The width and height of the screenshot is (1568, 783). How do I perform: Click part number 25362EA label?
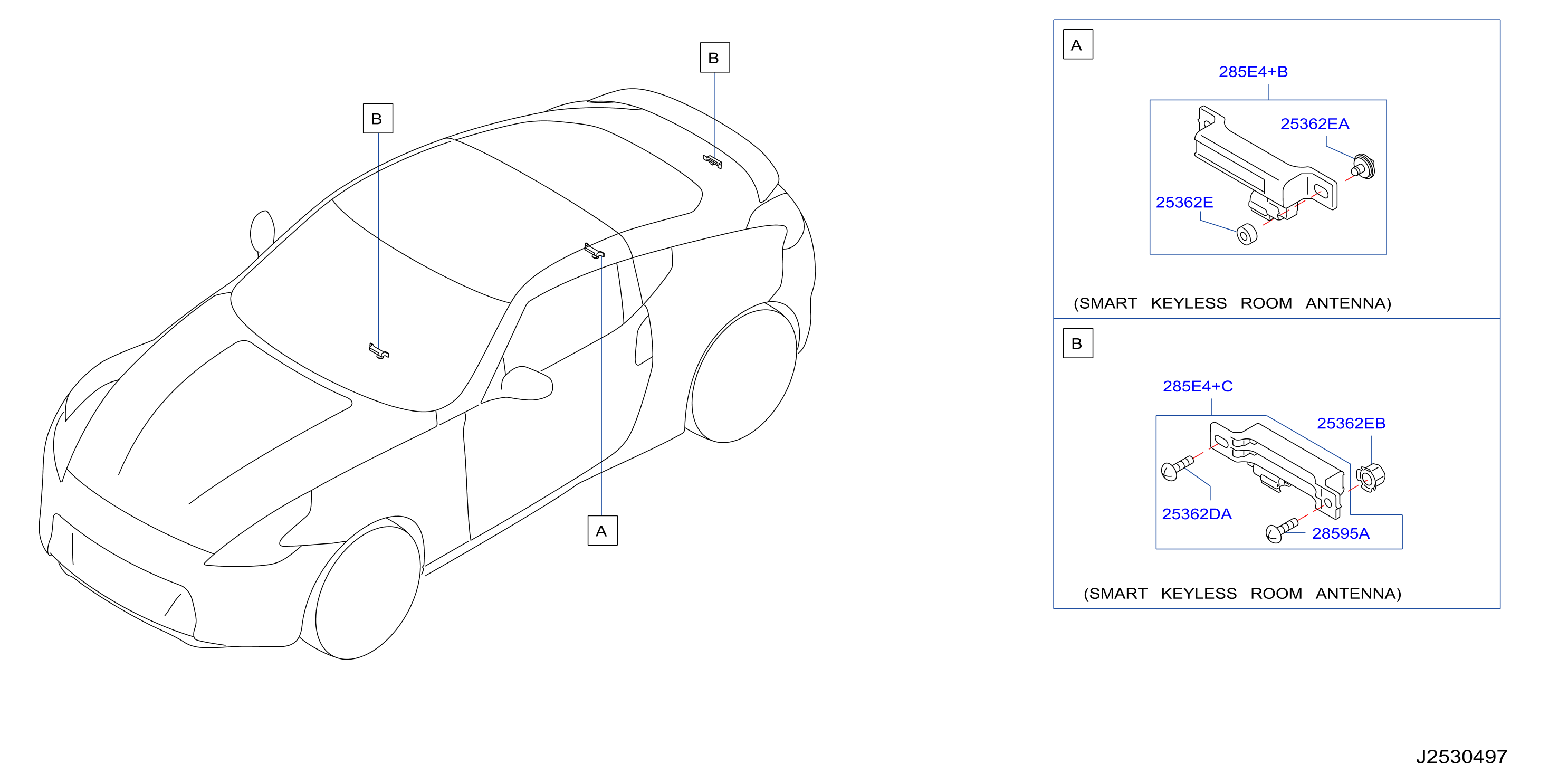pyautogui.click(x=1314, y=124)
